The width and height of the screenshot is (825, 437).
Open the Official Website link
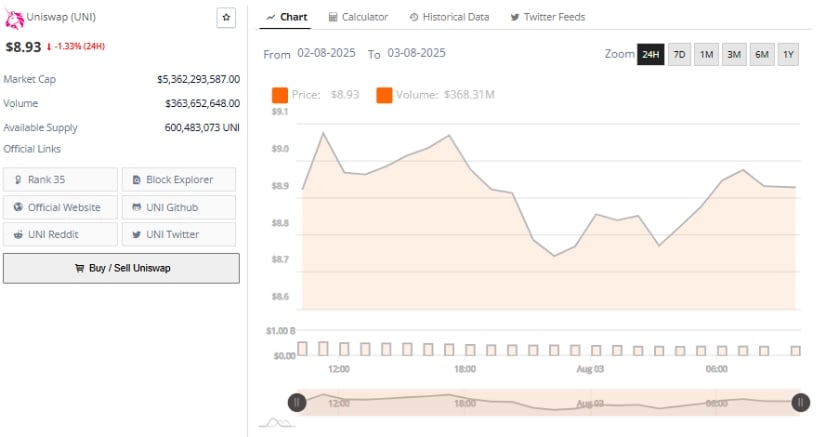[61, 207]
